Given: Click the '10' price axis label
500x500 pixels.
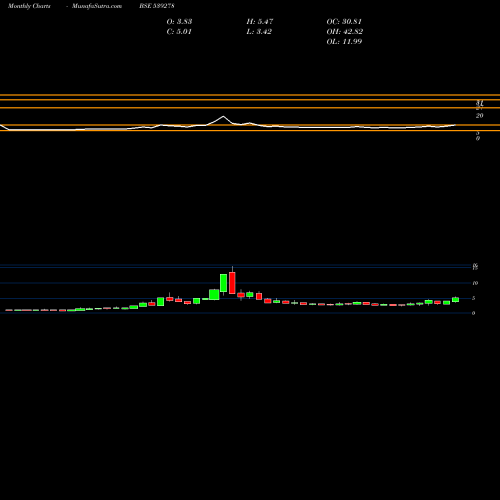Looking at the screenshot, I should pyautogui.click(x=475, y=283).
